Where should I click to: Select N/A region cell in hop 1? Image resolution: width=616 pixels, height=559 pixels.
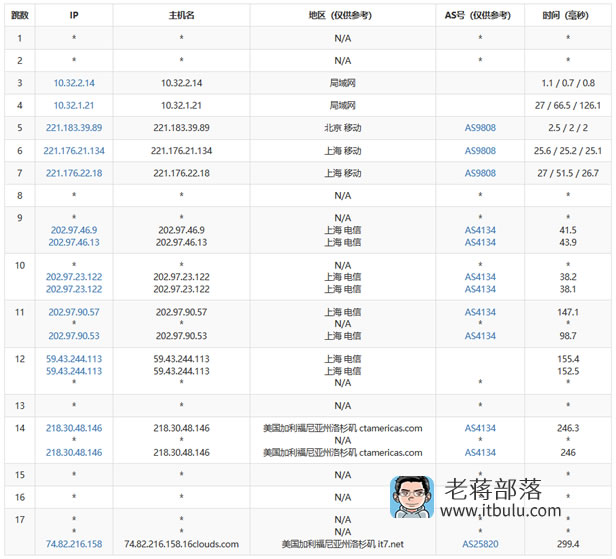[x=343, y=38]
